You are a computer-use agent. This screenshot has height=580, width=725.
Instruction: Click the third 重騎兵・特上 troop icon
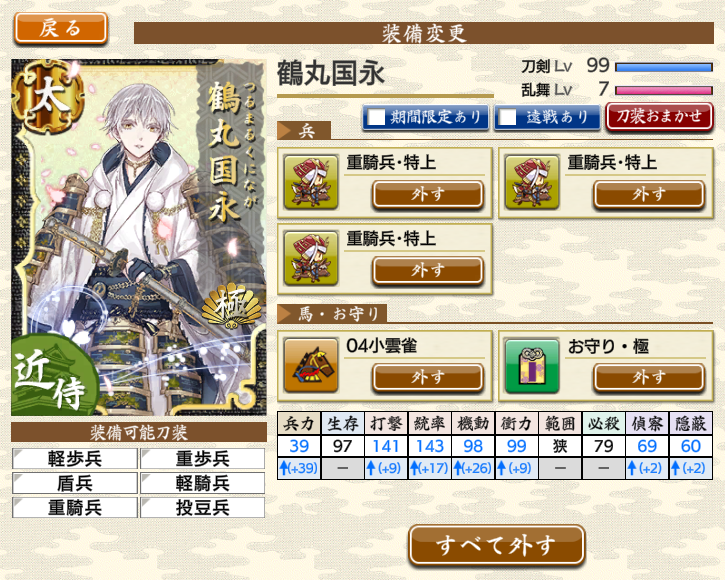(311, 259)
